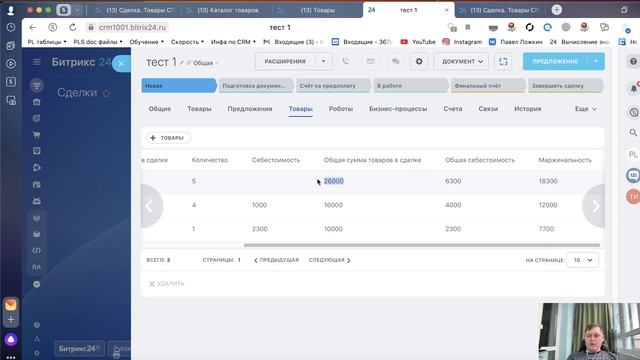Click the Instagram bookmark
Screen dimensions: 640x360
coord(462,42)
